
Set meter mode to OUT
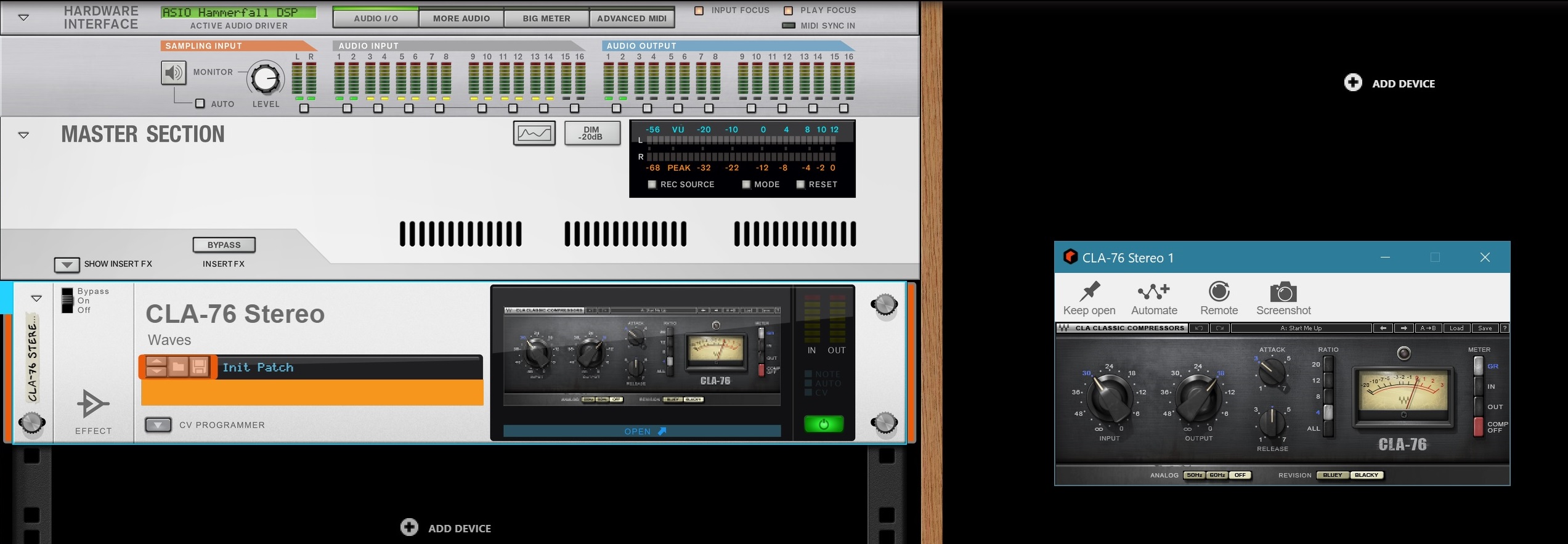click(1479, 407)
